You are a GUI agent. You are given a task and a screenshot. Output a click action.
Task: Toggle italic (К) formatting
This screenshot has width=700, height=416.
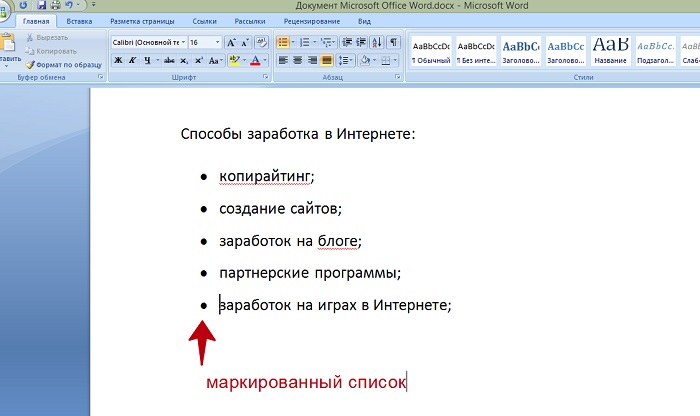[x=133, y=60]
